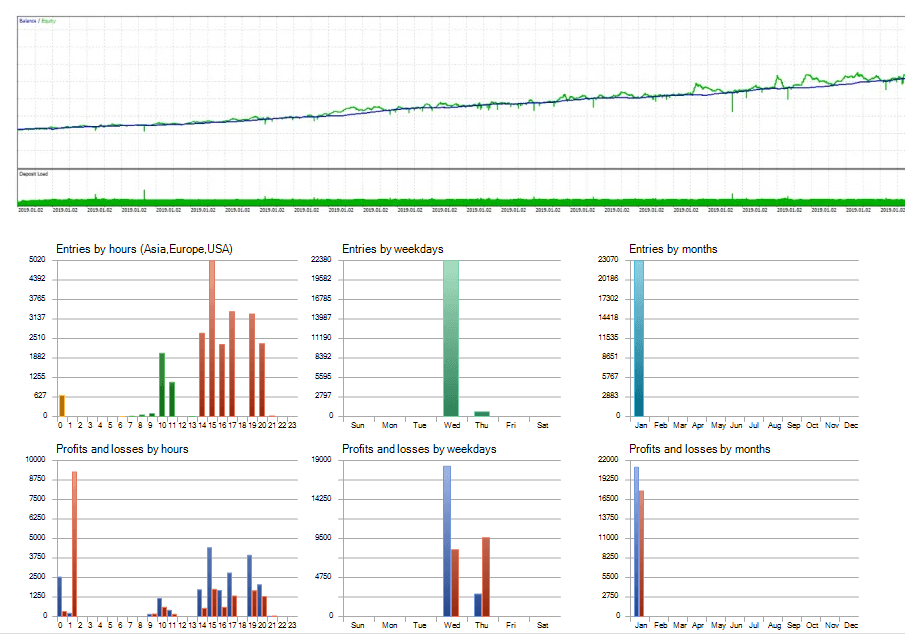Screen dimensions: 905x640
Task: Click the Entries by hours chart title
Action: click(x=144, y=249)
